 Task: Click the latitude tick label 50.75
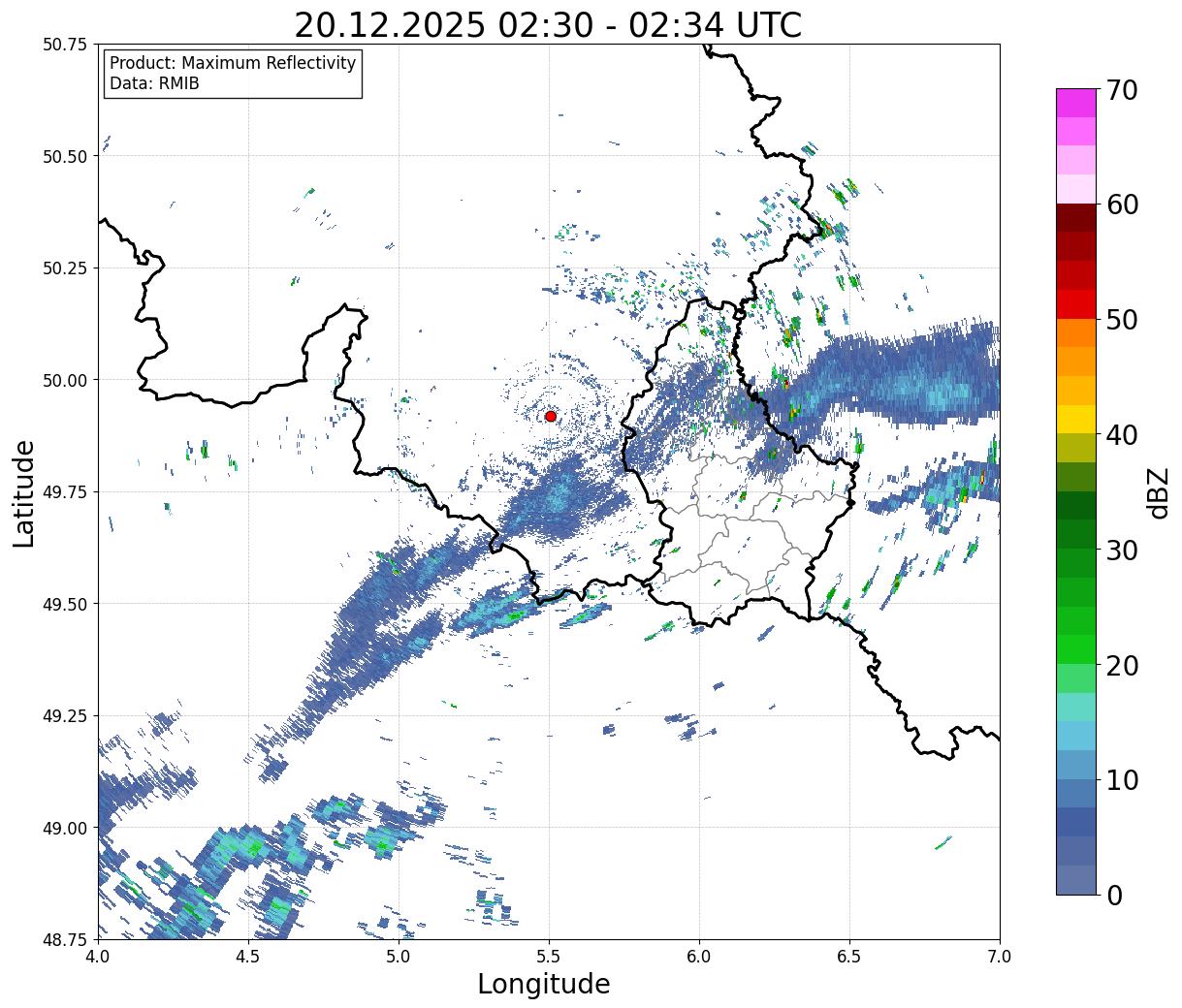[x=65, y=45]
